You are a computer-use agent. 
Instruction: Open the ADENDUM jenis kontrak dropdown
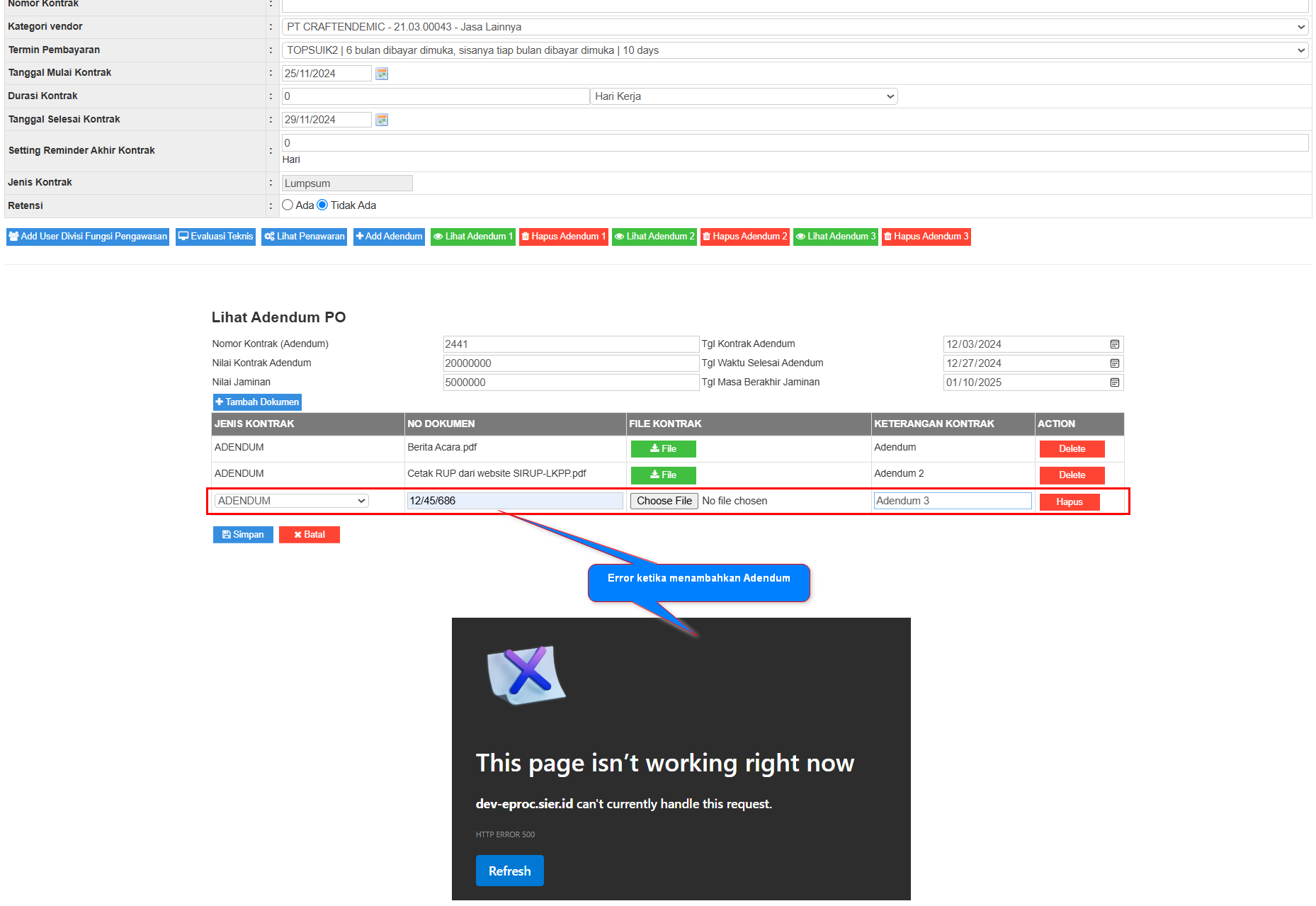[291, 501]
